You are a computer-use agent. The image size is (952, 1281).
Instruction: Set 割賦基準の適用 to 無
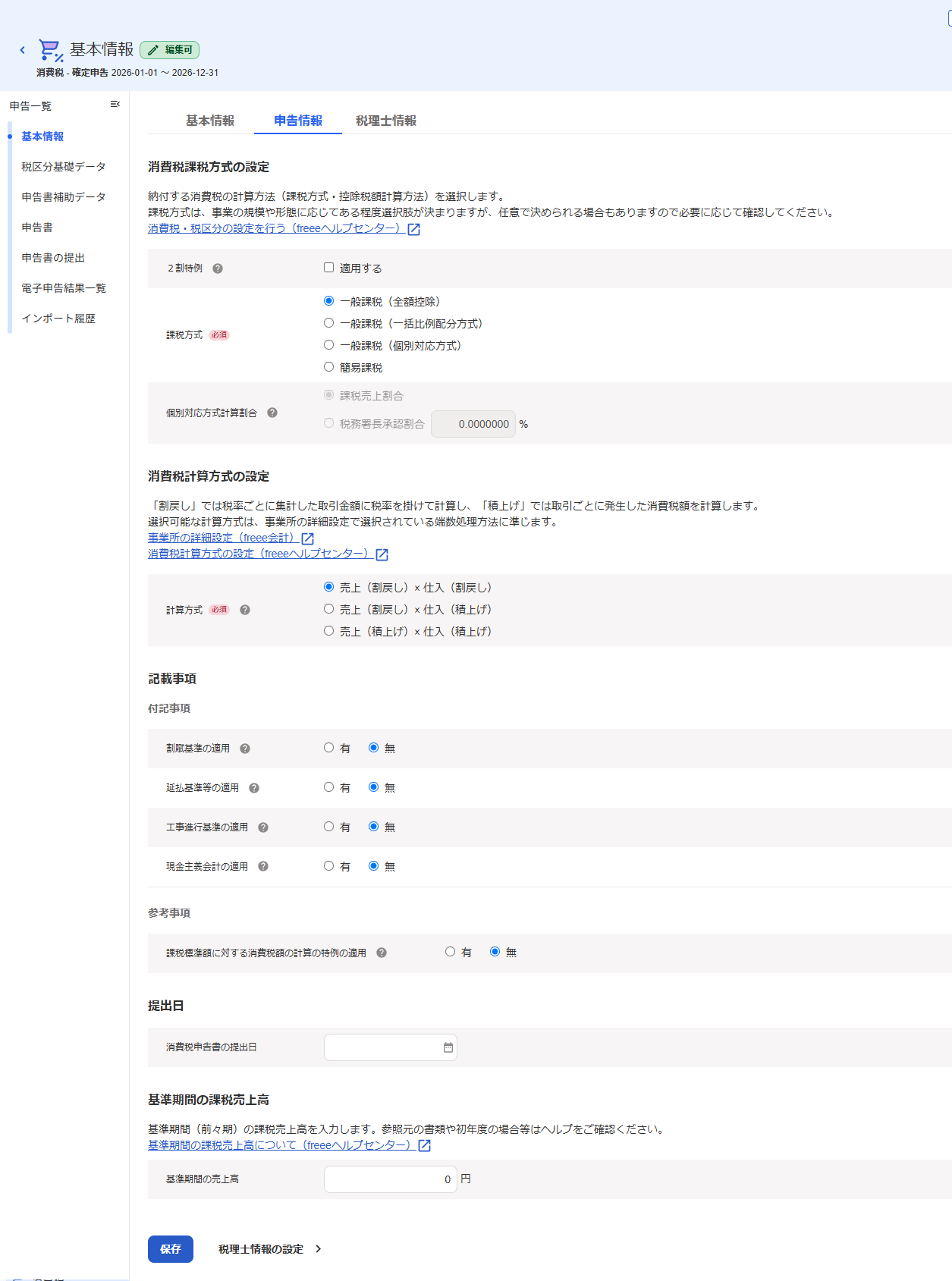tap(374, 748)
